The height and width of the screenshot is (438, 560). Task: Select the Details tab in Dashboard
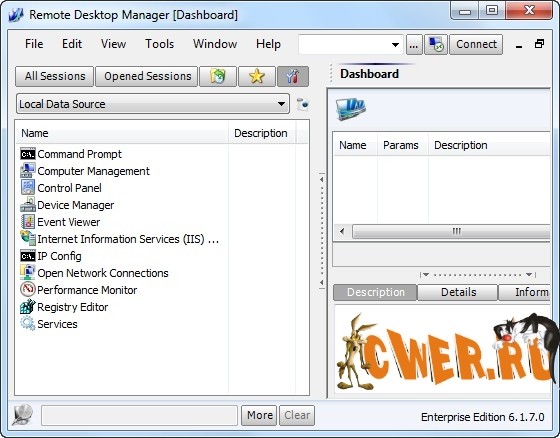458,292
